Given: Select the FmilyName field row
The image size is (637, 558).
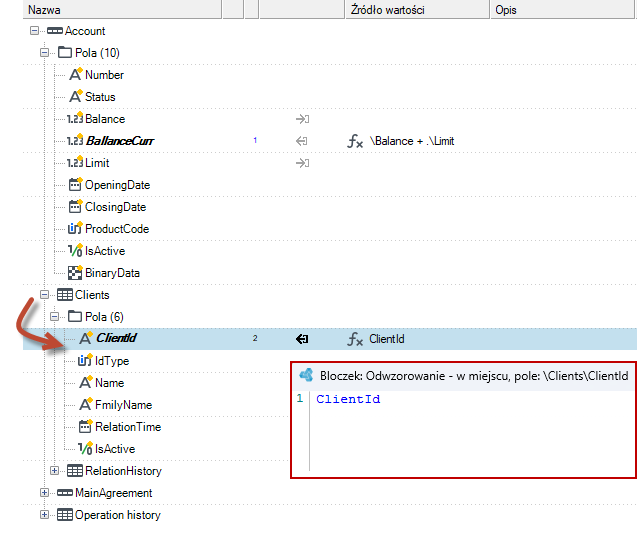Looking at the screenshot, I should point(124,404).
